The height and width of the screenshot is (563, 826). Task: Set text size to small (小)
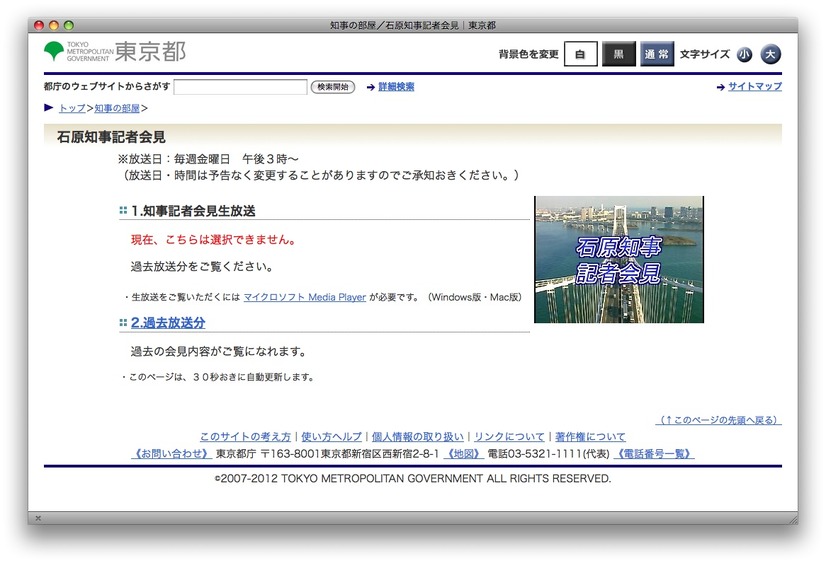[744, 54]
